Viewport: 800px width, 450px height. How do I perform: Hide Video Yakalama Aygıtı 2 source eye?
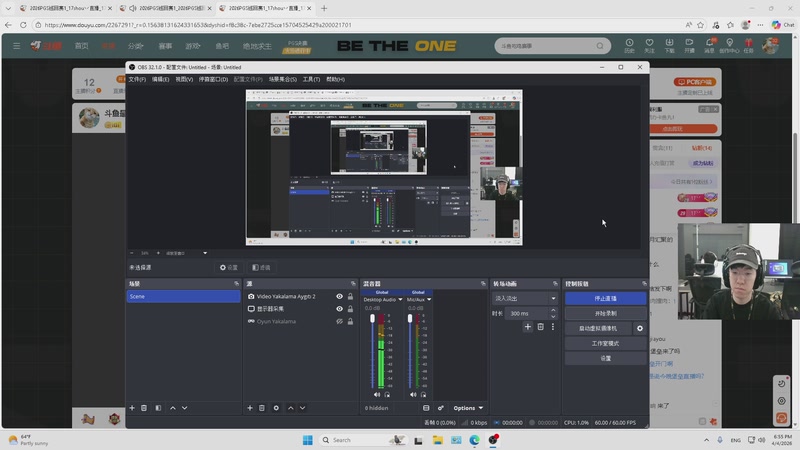tap(339, 296)
